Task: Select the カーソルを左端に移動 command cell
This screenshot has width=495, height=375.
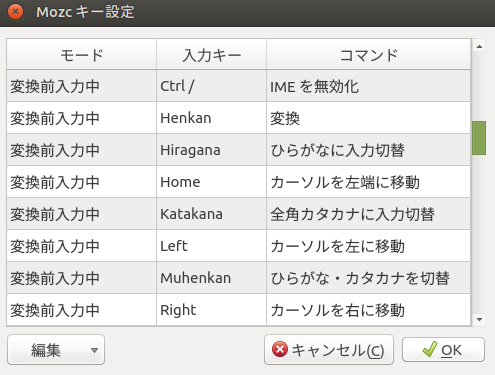Action: 368,182
